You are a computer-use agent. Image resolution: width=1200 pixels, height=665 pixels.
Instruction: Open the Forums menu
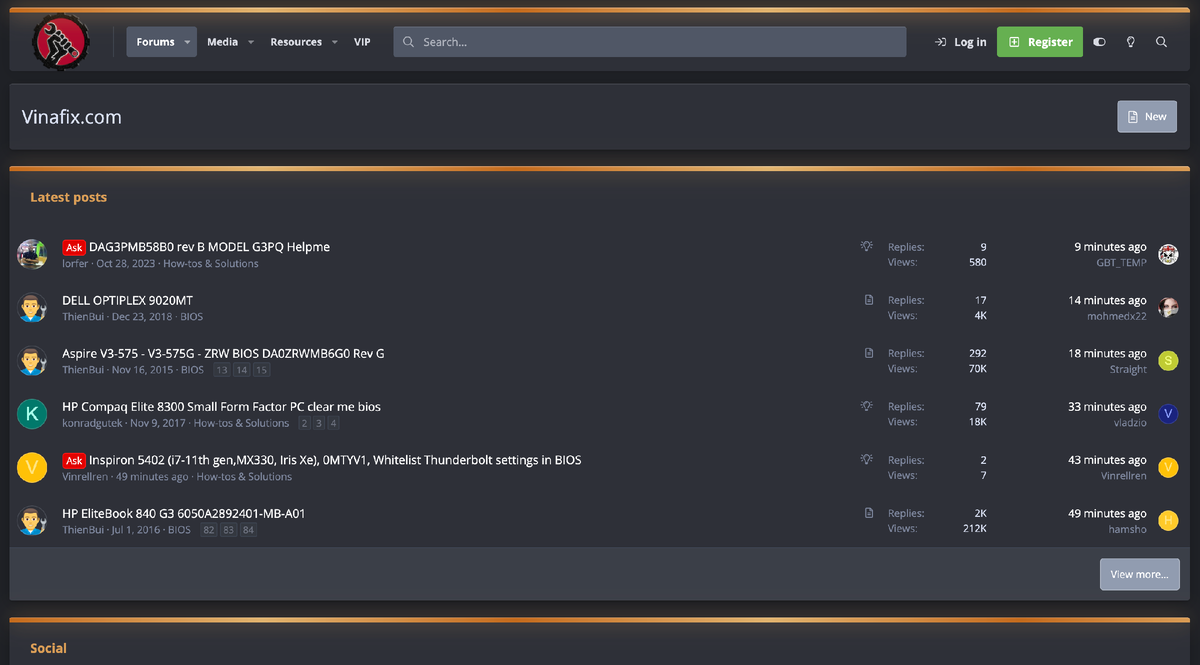[x=155, y=42]
